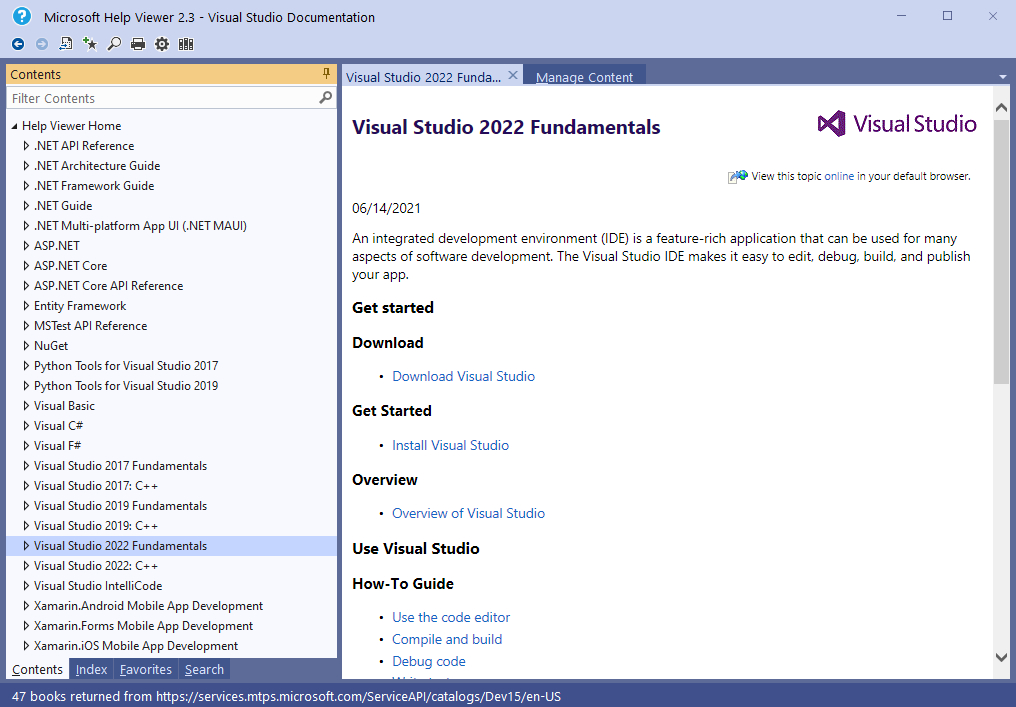
Task: Select .NET Architecture Guide in contents
Action: (x=97, y=166)
